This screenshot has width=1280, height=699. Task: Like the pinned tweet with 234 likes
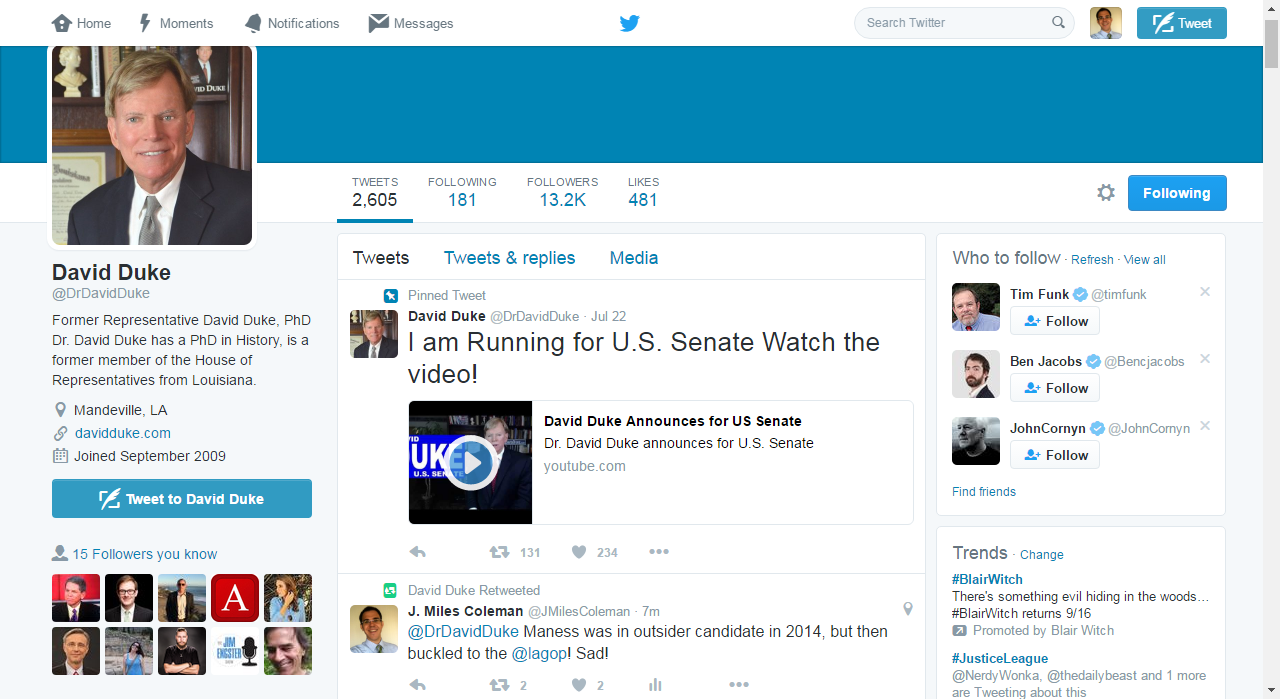coord(579,552)
